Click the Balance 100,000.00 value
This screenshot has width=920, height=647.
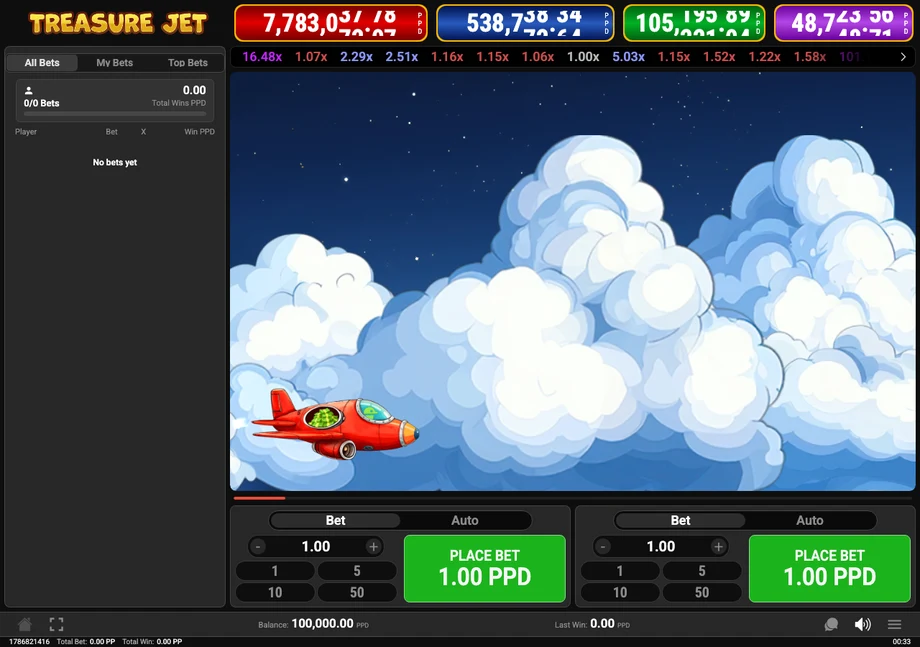point(322,624)
